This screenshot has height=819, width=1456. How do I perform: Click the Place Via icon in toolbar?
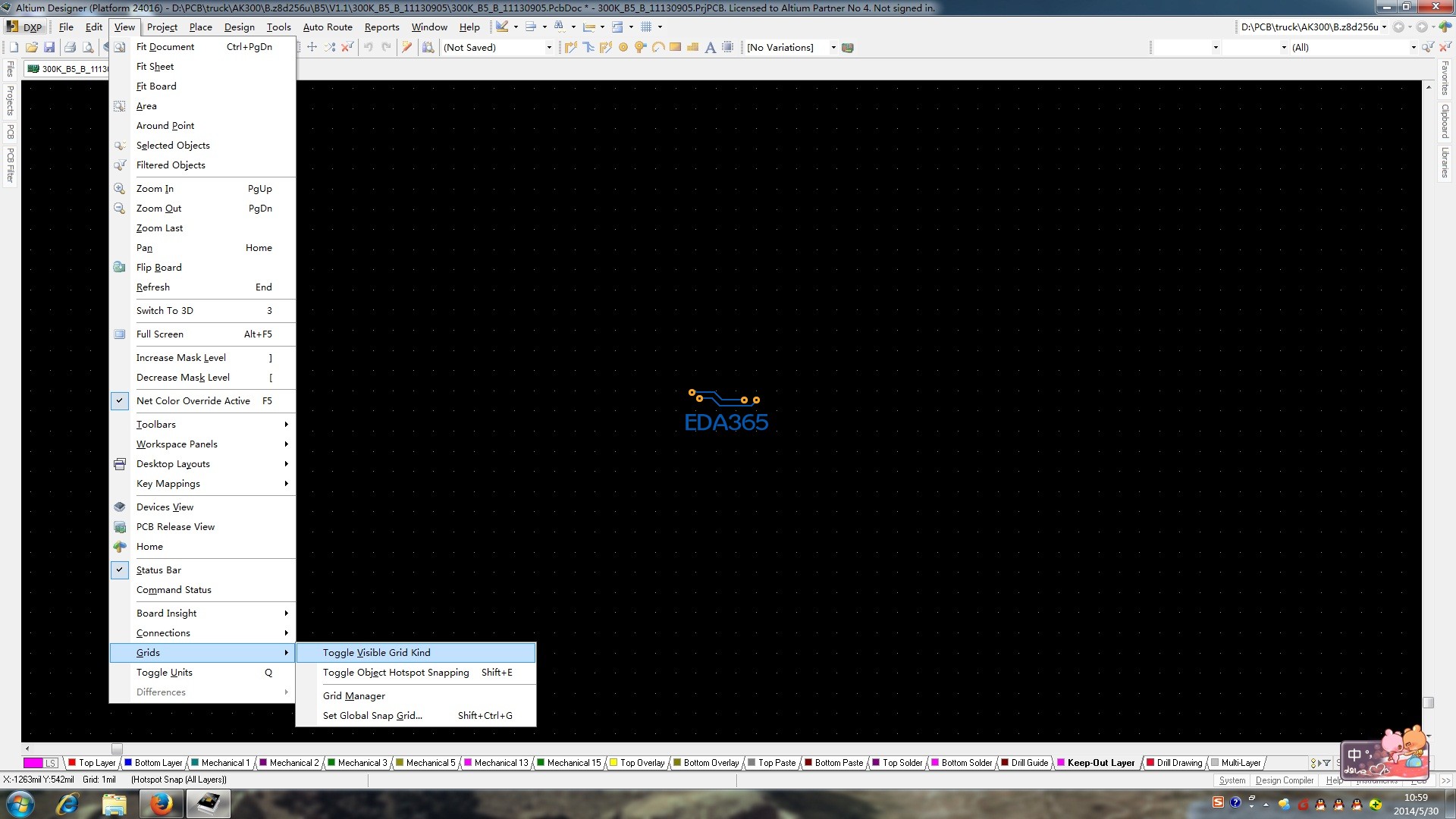point(641,47)
